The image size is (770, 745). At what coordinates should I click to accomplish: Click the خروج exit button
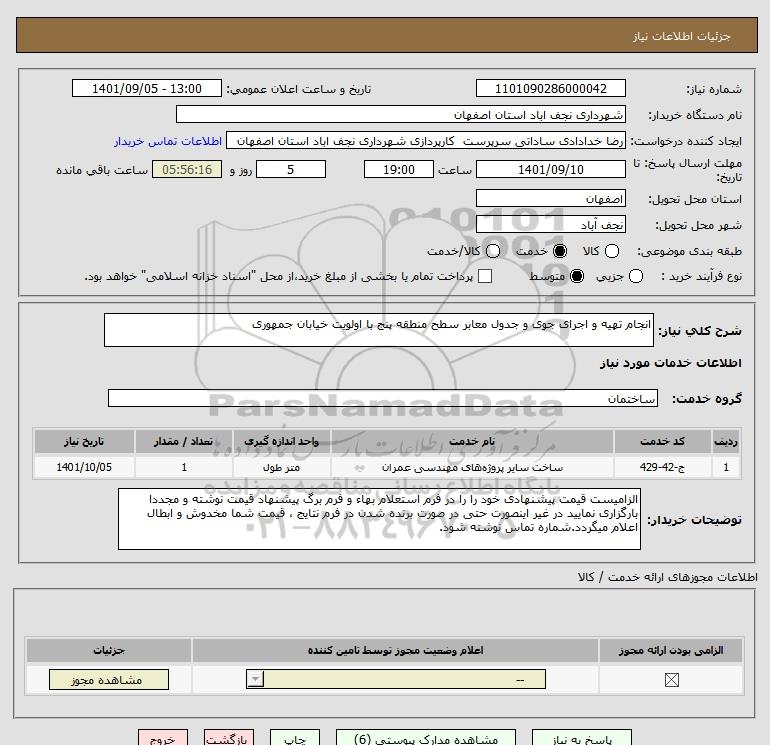coord(163,739)
